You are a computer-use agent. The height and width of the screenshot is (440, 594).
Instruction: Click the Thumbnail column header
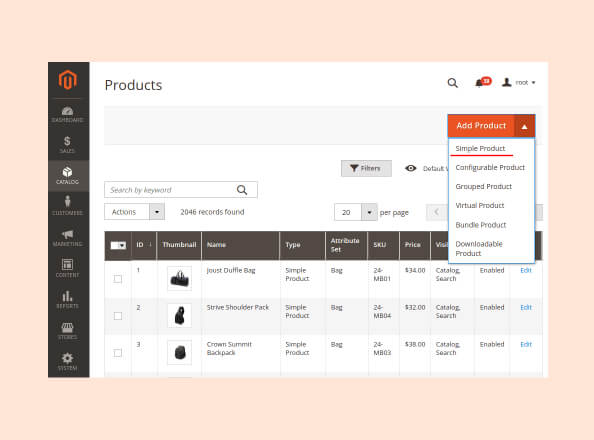click(179, 245)
